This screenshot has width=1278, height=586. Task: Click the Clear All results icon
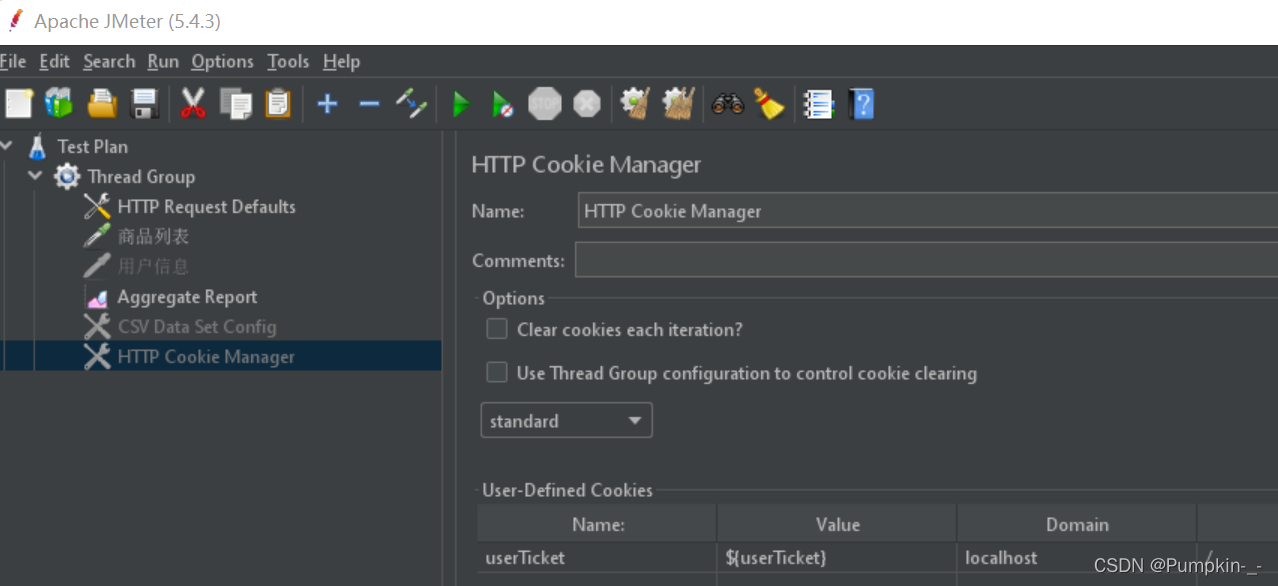(x=678, y=103)
